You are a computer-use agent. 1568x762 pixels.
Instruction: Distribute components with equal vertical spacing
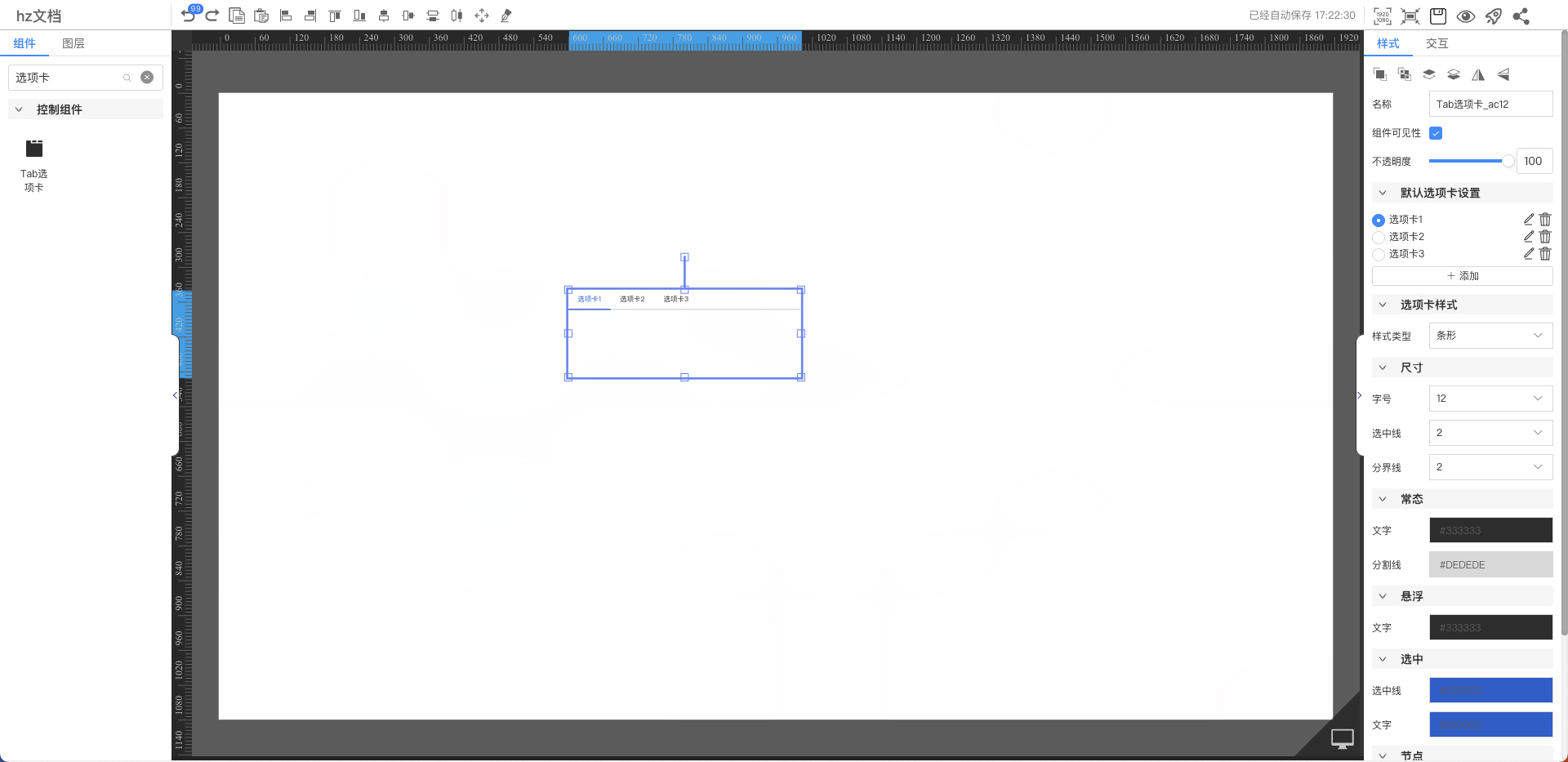click(433, 16)
